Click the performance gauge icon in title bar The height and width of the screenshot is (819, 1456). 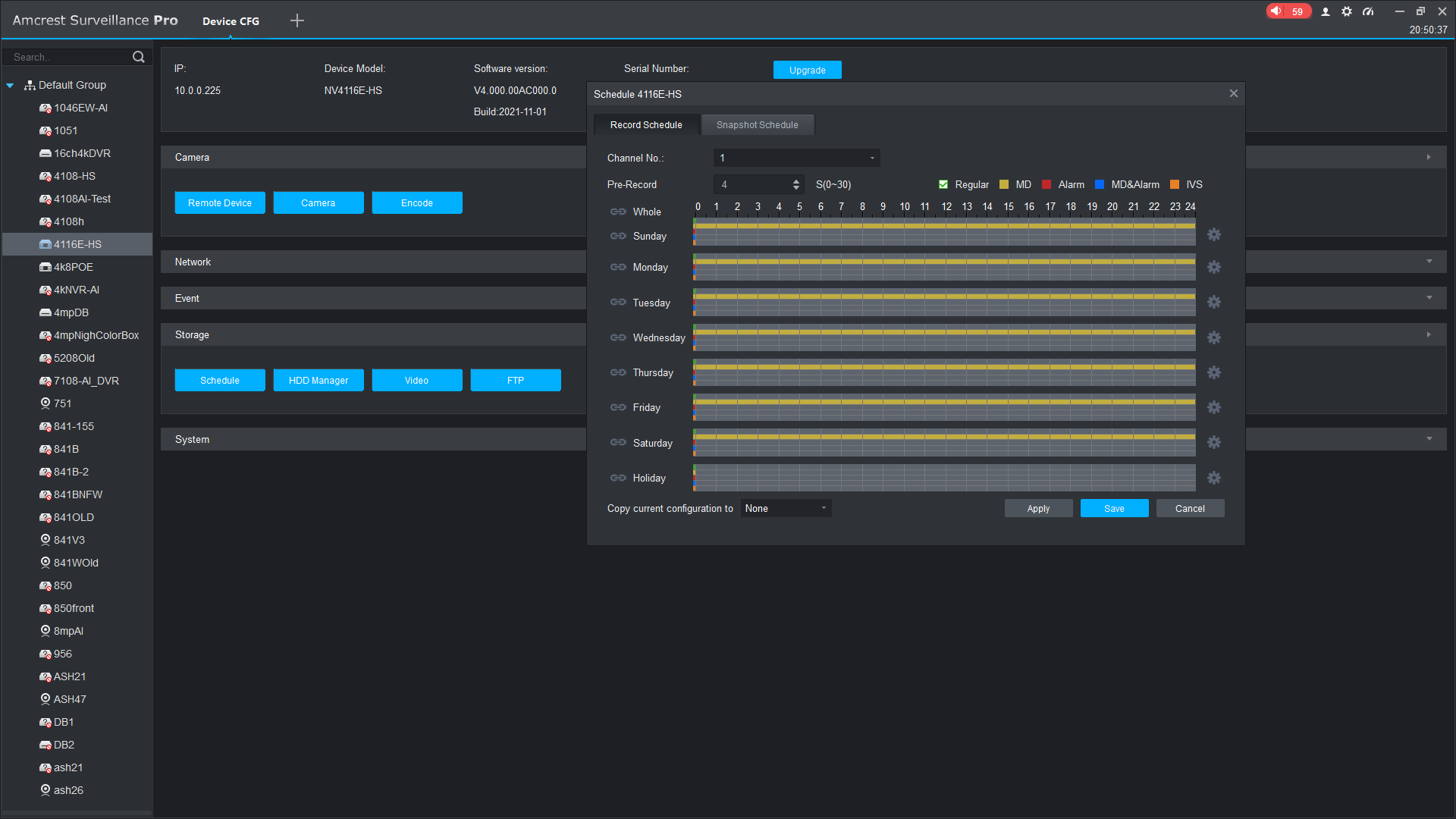tap(1368, 11)
